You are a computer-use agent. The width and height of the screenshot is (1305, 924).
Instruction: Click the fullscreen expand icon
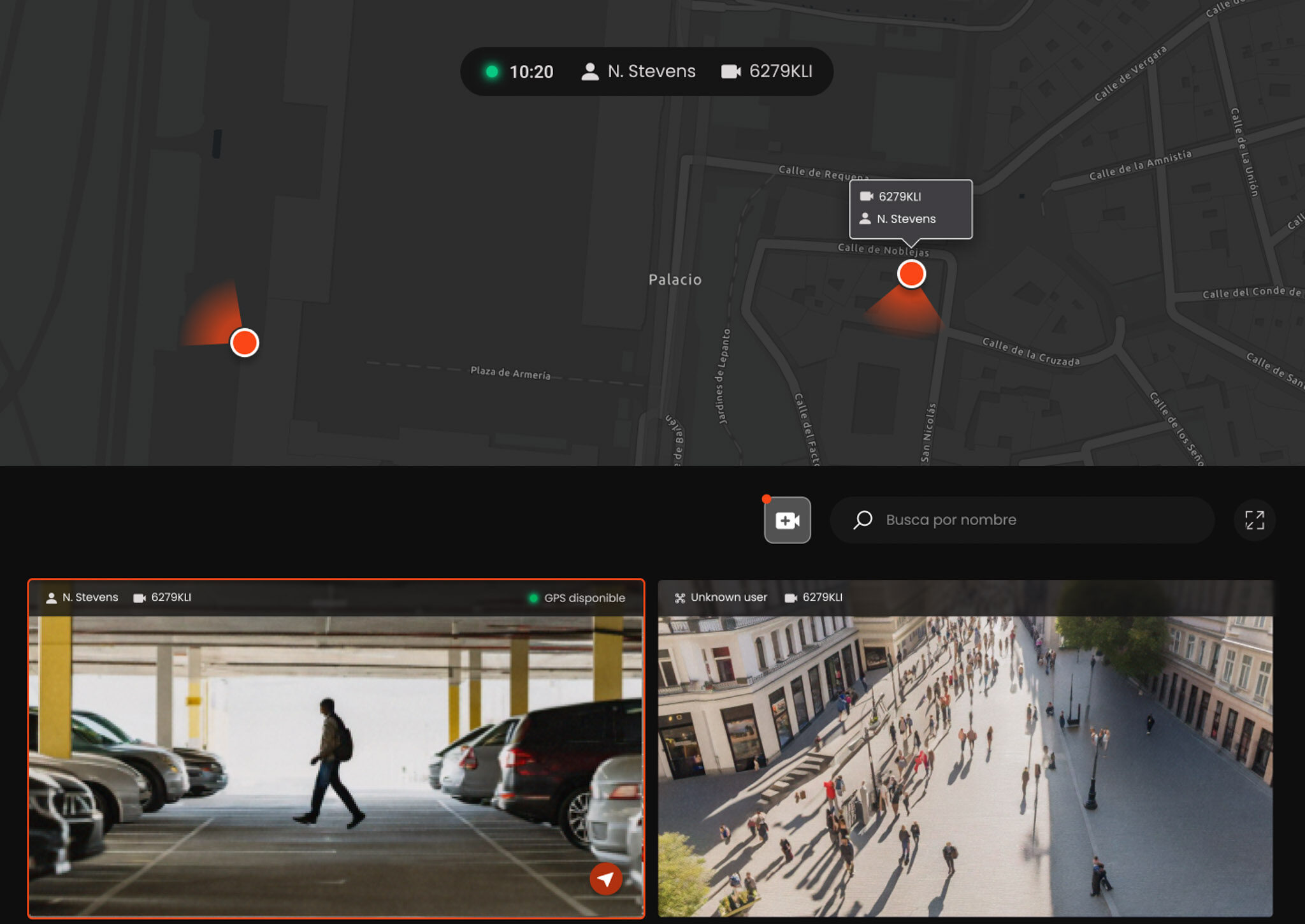tap(1254, 520)
